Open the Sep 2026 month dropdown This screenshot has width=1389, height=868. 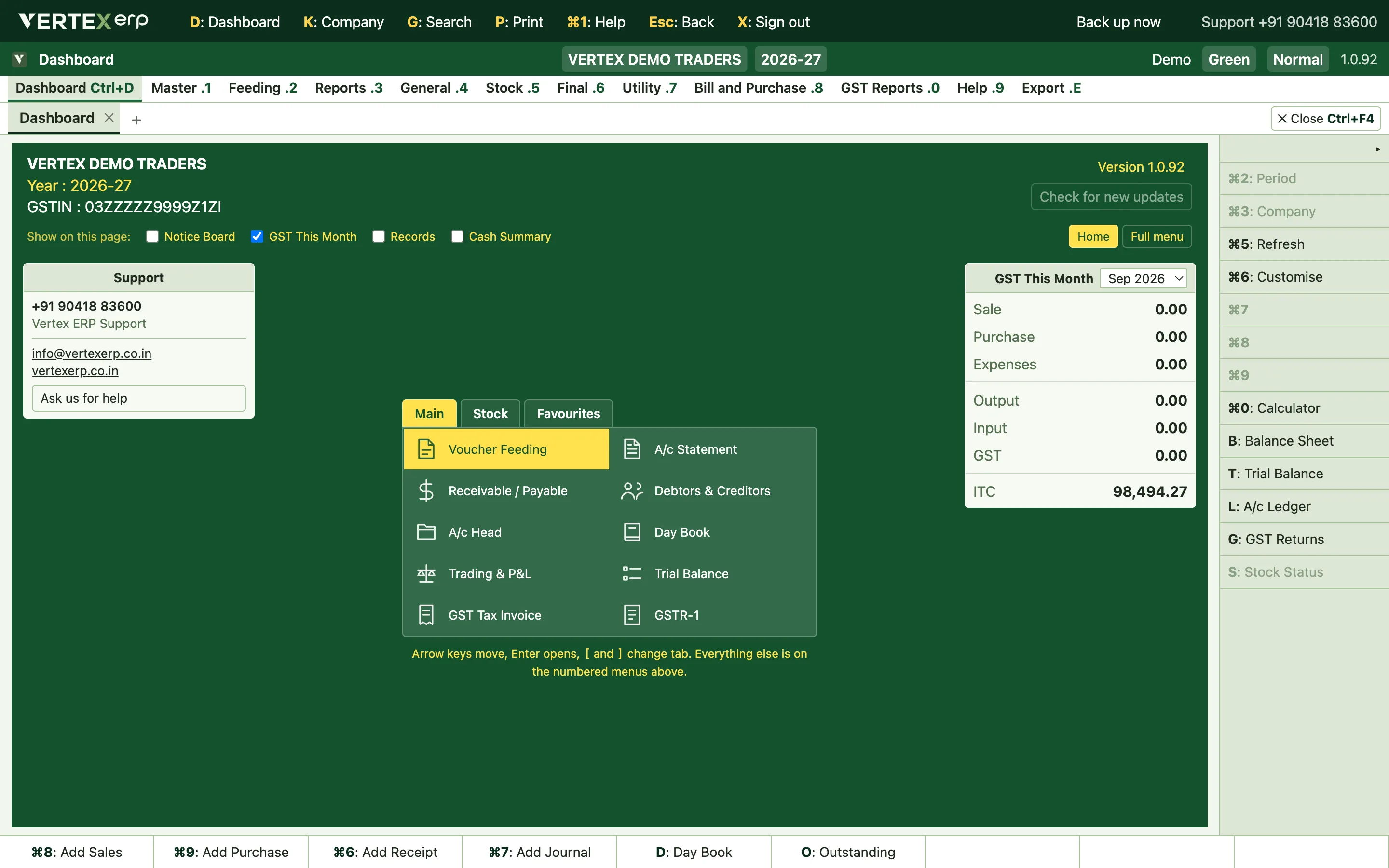click(1144, 278)
